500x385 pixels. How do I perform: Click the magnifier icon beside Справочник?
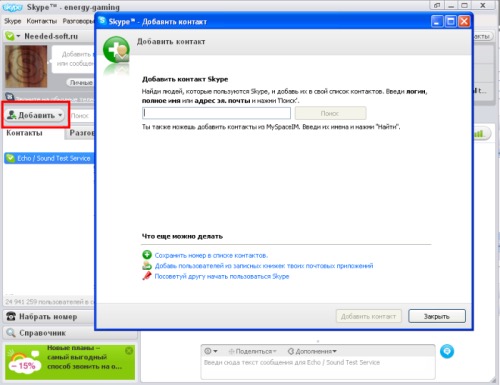pos(11,333)
